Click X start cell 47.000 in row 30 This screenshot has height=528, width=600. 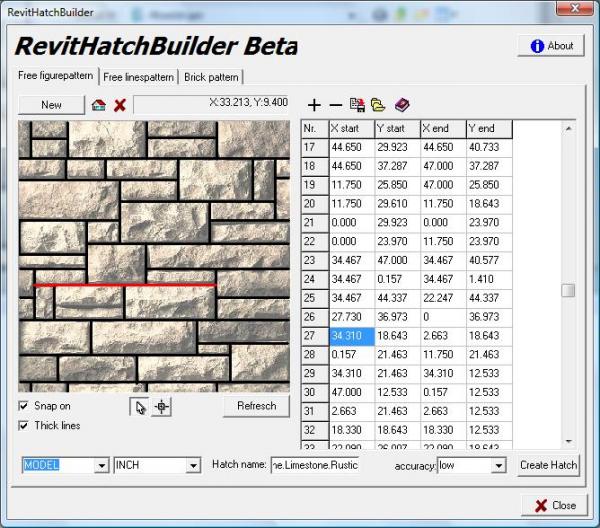pyautogui.click(x=352, y=393)
